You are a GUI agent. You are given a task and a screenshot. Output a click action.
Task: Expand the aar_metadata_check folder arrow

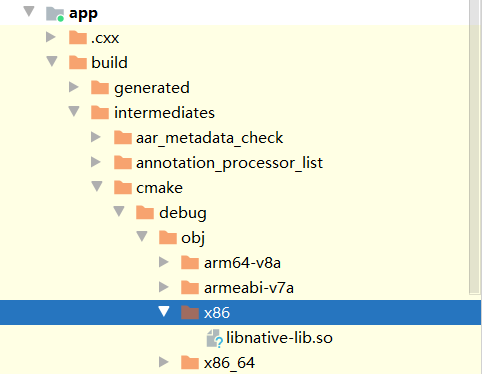(96, 137)
